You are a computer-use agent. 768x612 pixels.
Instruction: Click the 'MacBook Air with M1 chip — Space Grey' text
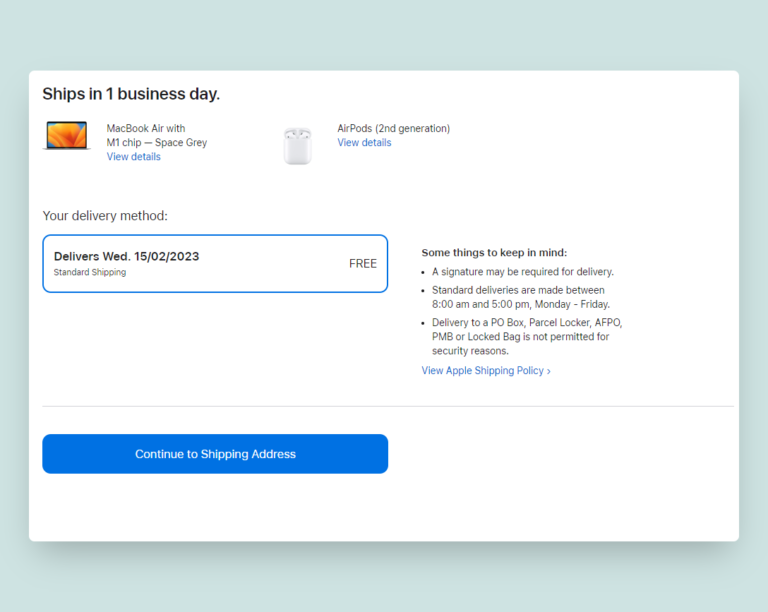coord(157,136)
